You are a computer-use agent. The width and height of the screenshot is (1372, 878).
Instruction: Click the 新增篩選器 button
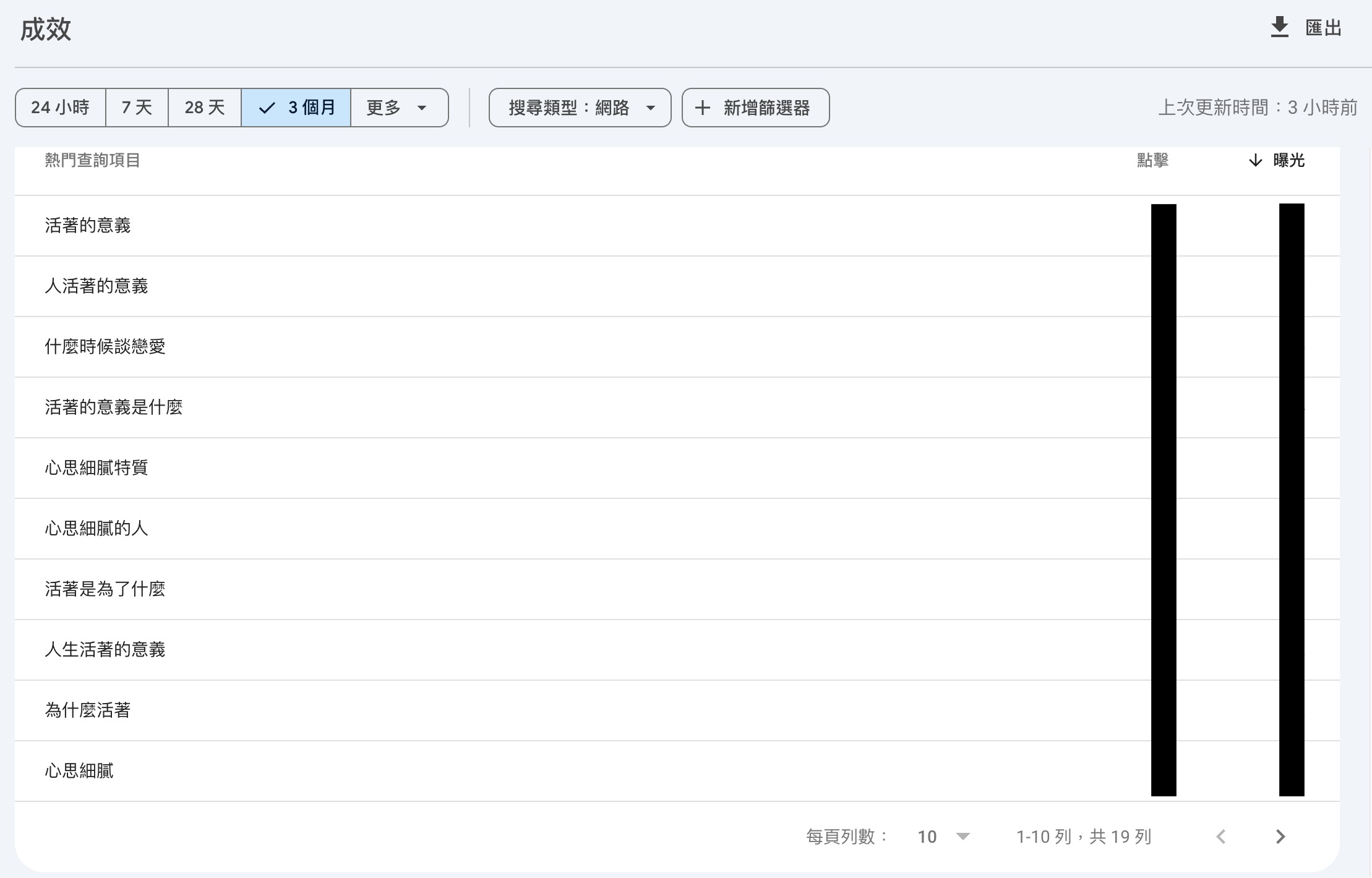click(x=756, y=108)
